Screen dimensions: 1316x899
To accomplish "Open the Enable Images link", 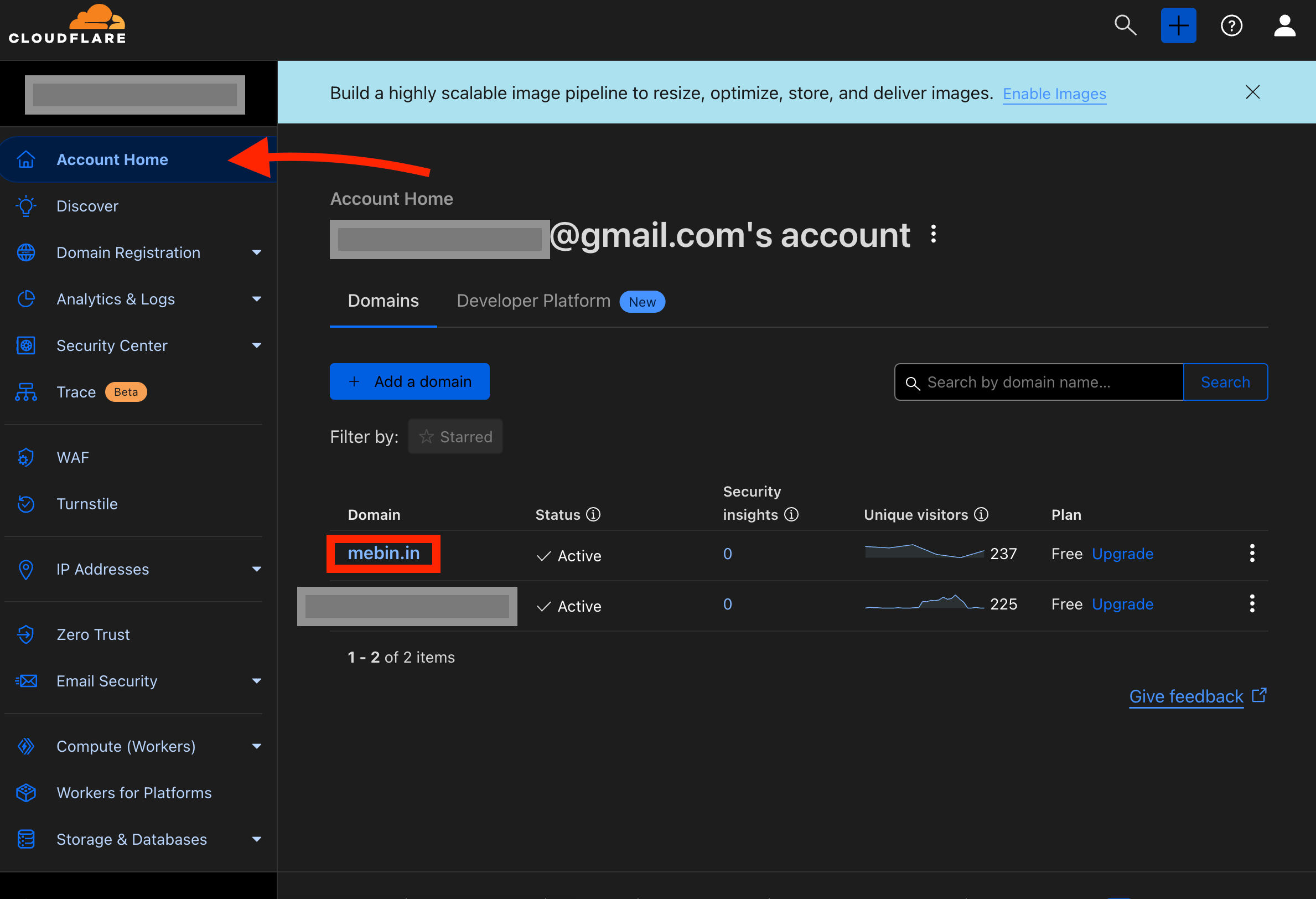I will pyautogui.click(x=1054, y=94).
